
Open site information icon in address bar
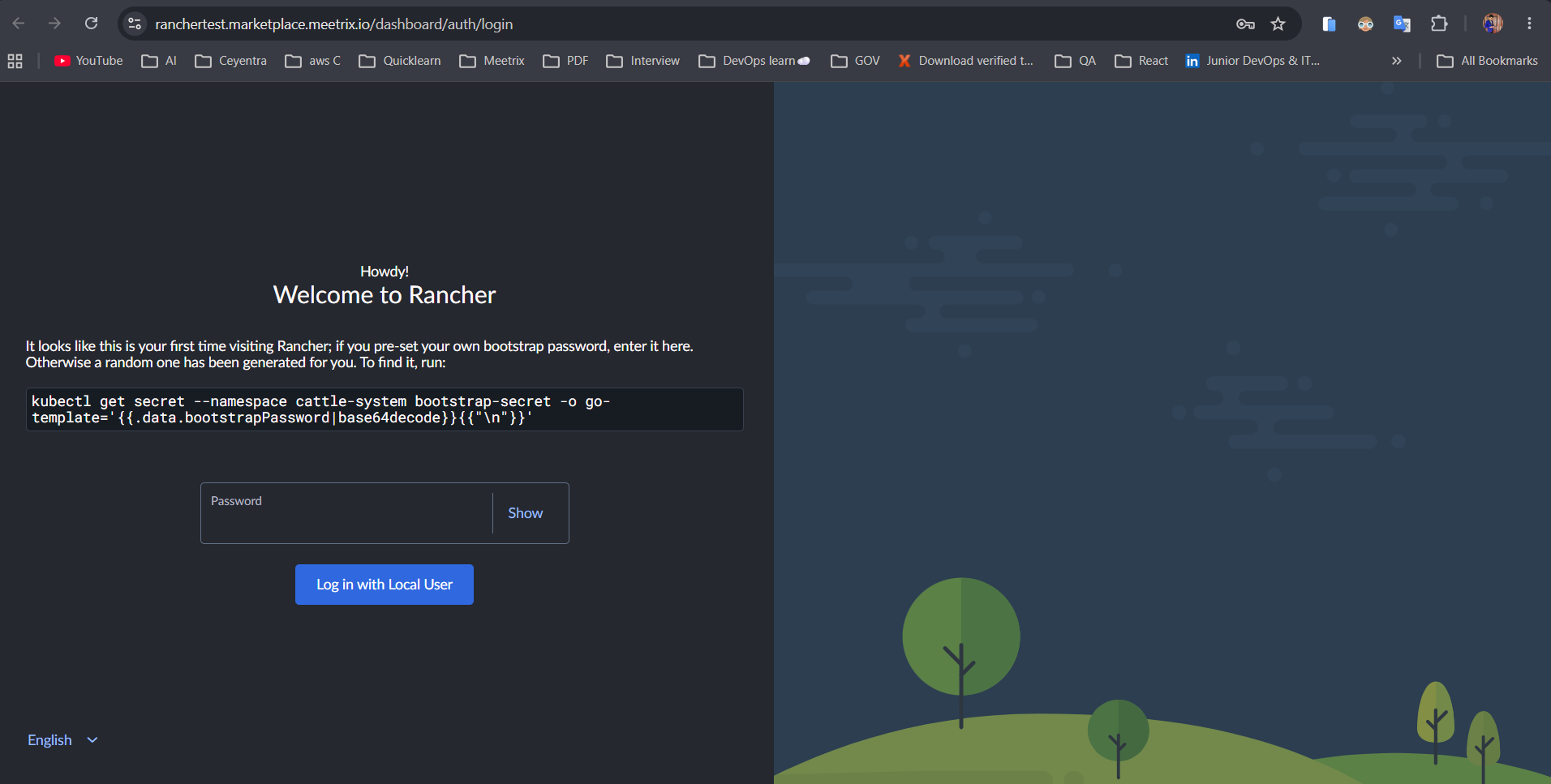(135, 24)
